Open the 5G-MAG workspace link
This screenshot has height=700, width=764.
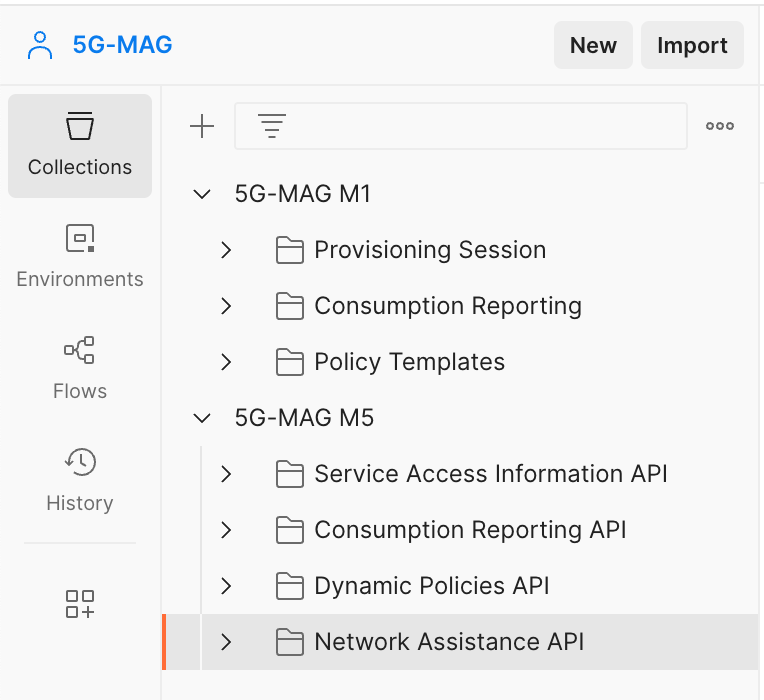tap(122, 45)
